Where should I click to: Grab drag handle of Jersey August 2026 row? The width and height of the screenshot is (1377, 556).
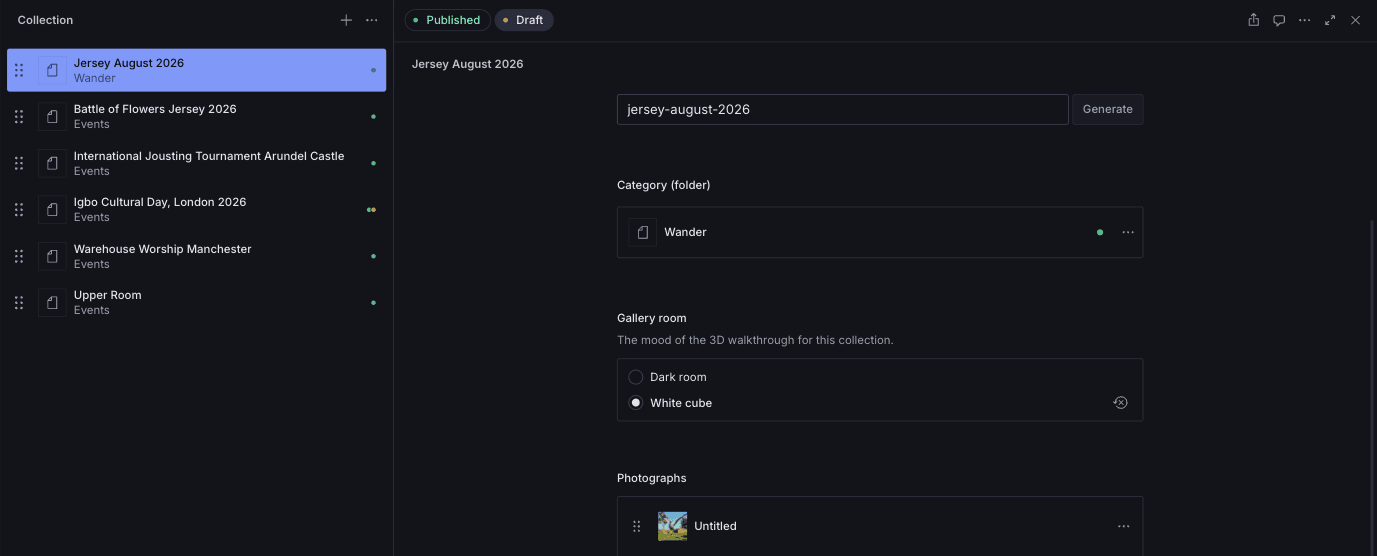click(x=19, y=70)
